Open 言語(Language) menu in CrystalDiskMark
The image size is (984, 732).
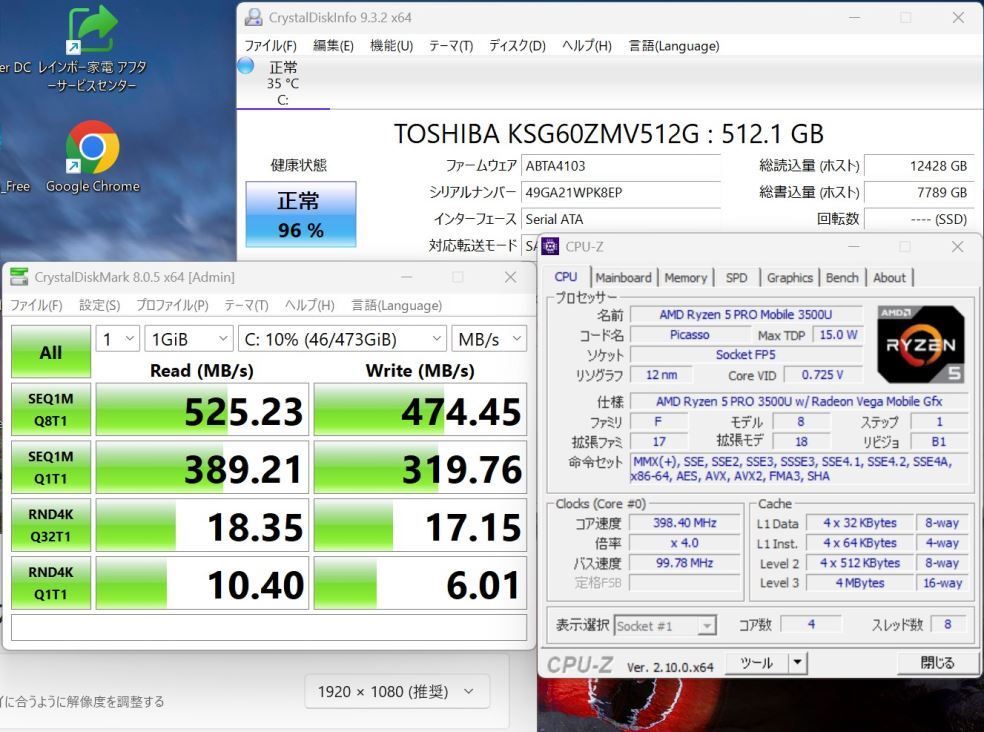click(397, 305)
